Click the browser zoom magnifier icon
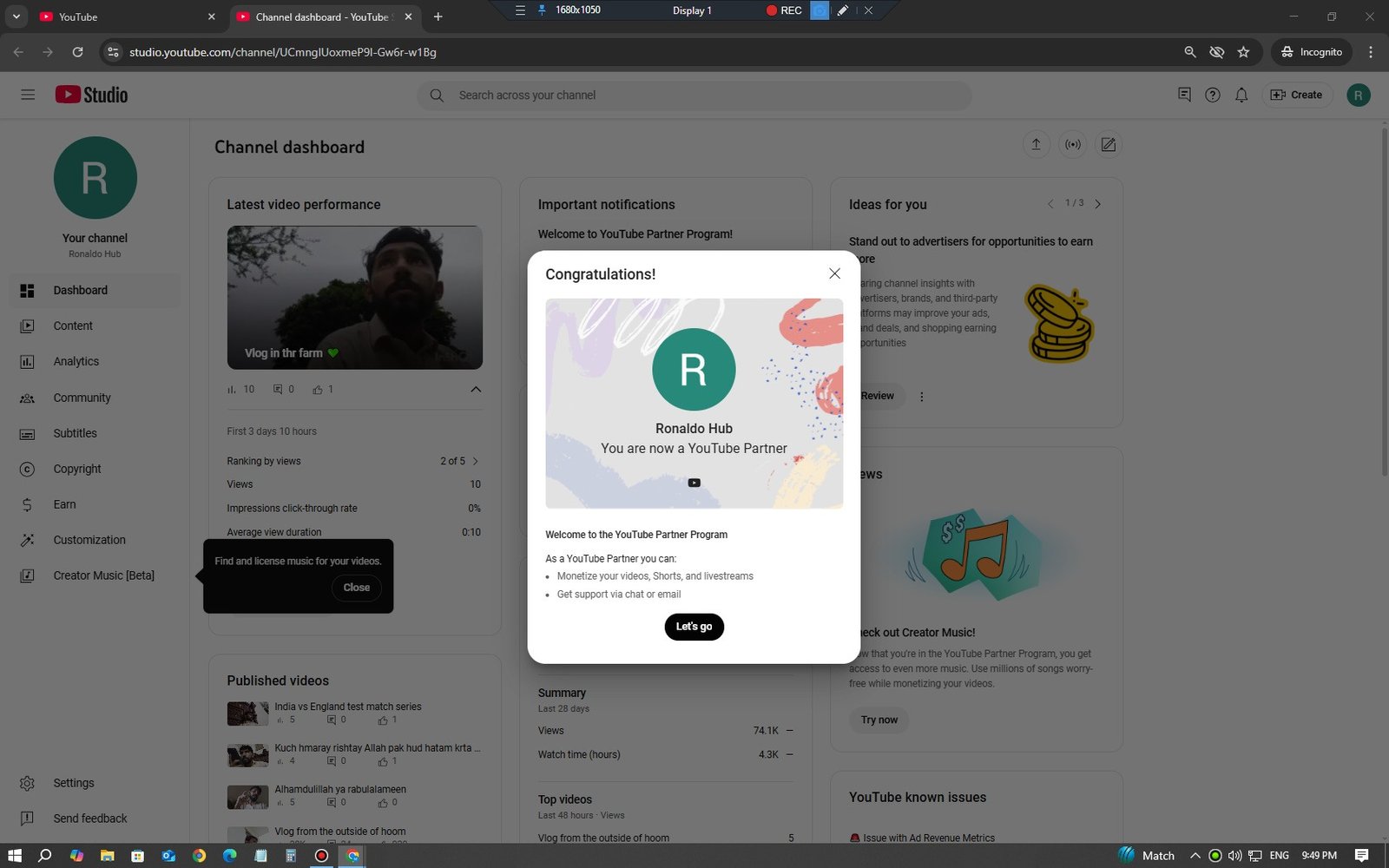 click(1190, 52)
